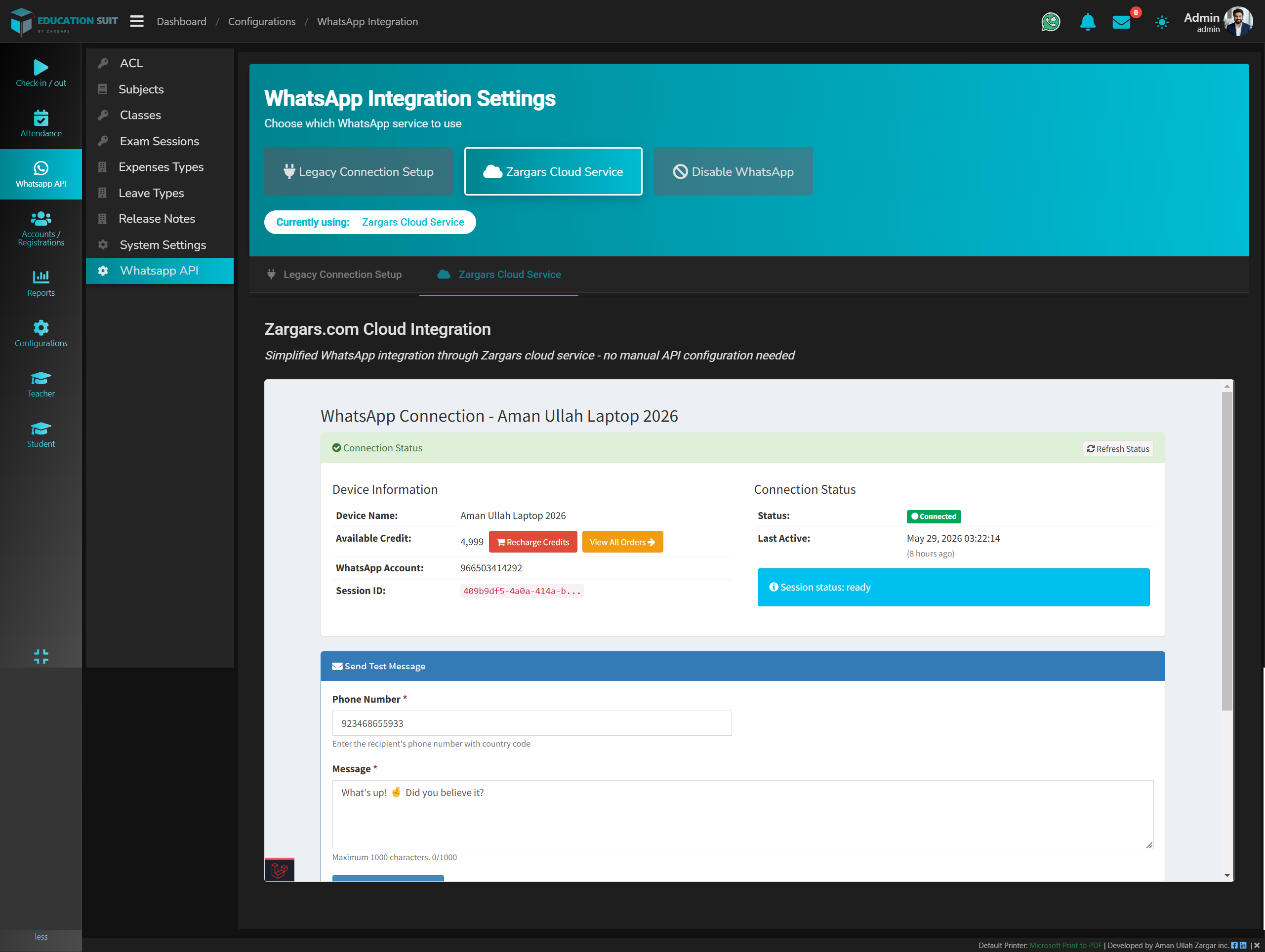The height and width of the screenshot is (952, 1265).
Task: Select the Whatsapp API icon in left rail
Action: pyautogui.click(x=41, y=174)
